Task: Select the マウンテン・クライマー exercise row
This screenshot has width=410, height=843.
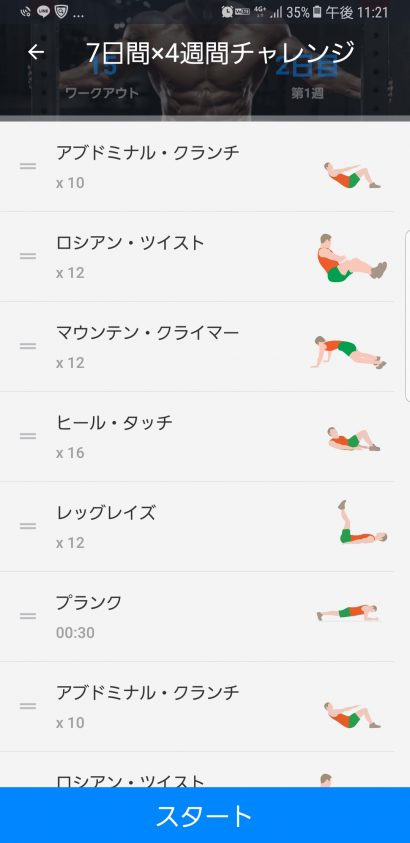Action: (x=197, y=346)
